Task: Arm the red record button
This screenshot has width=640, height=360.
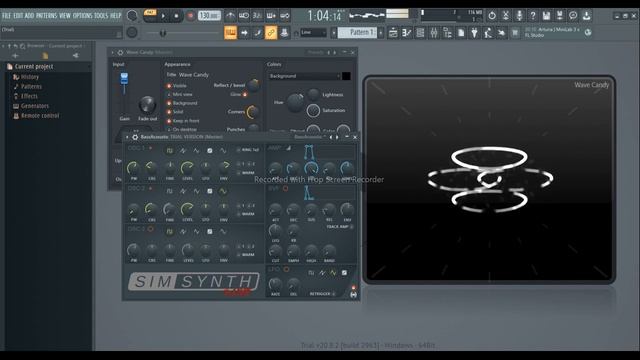Action: pyautogui.click(x=190, y=16)
